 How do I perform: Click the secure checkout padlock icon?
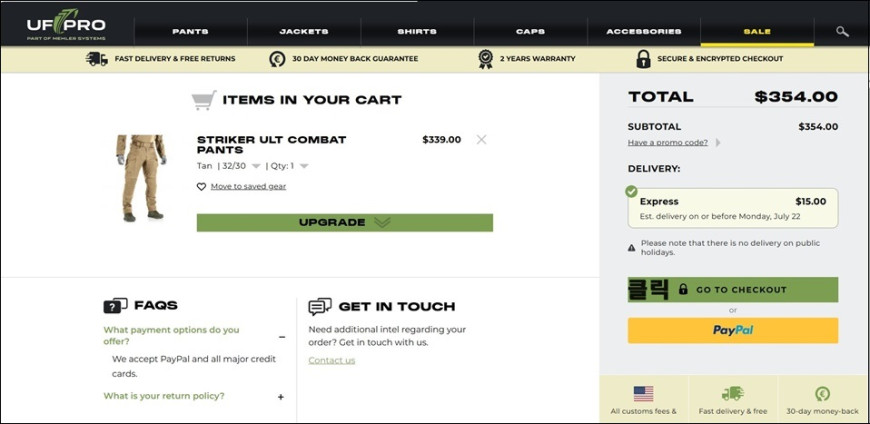point(643,59)
